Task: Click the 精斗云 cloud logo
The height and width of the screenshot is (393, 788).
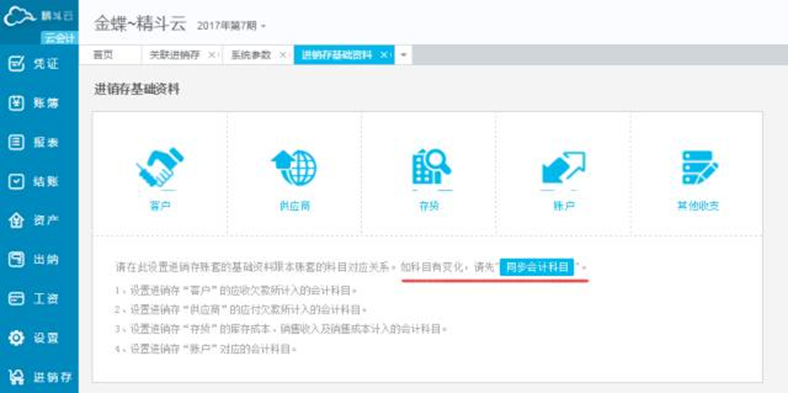Action: point(19,17)
